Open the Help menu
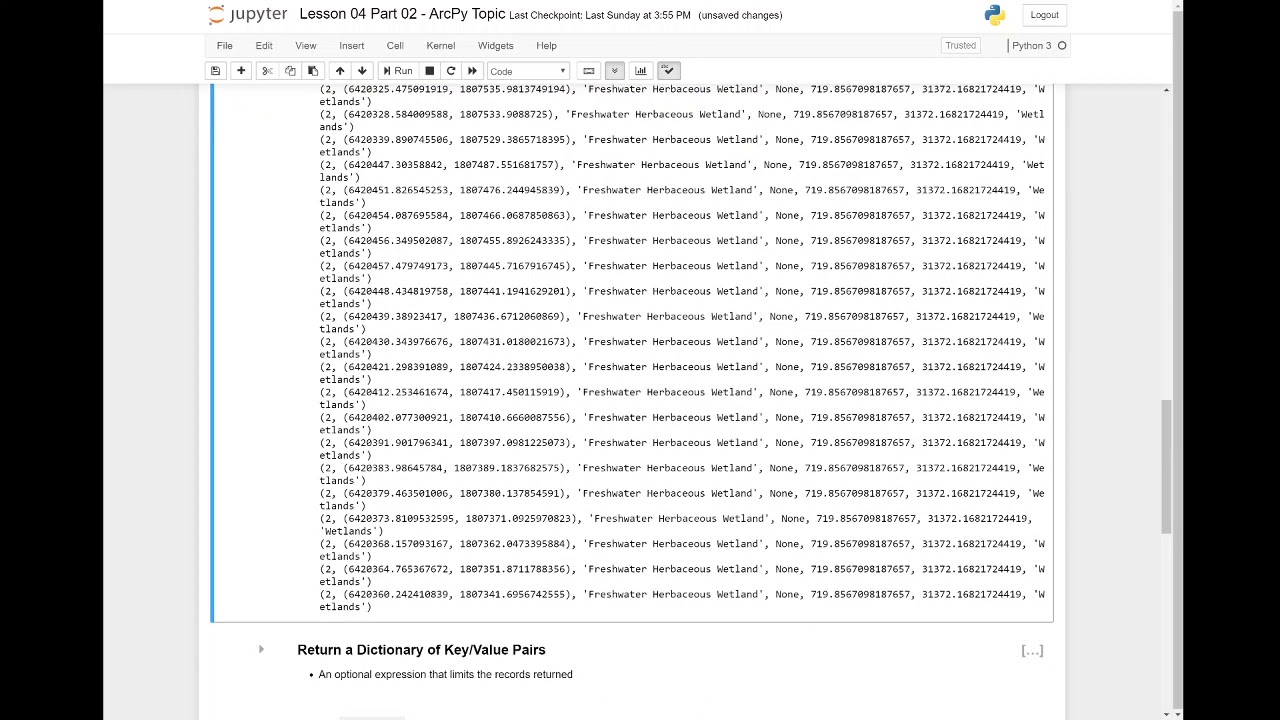Viewport: 1280px width, 720px height. click(x=546, y=45)
